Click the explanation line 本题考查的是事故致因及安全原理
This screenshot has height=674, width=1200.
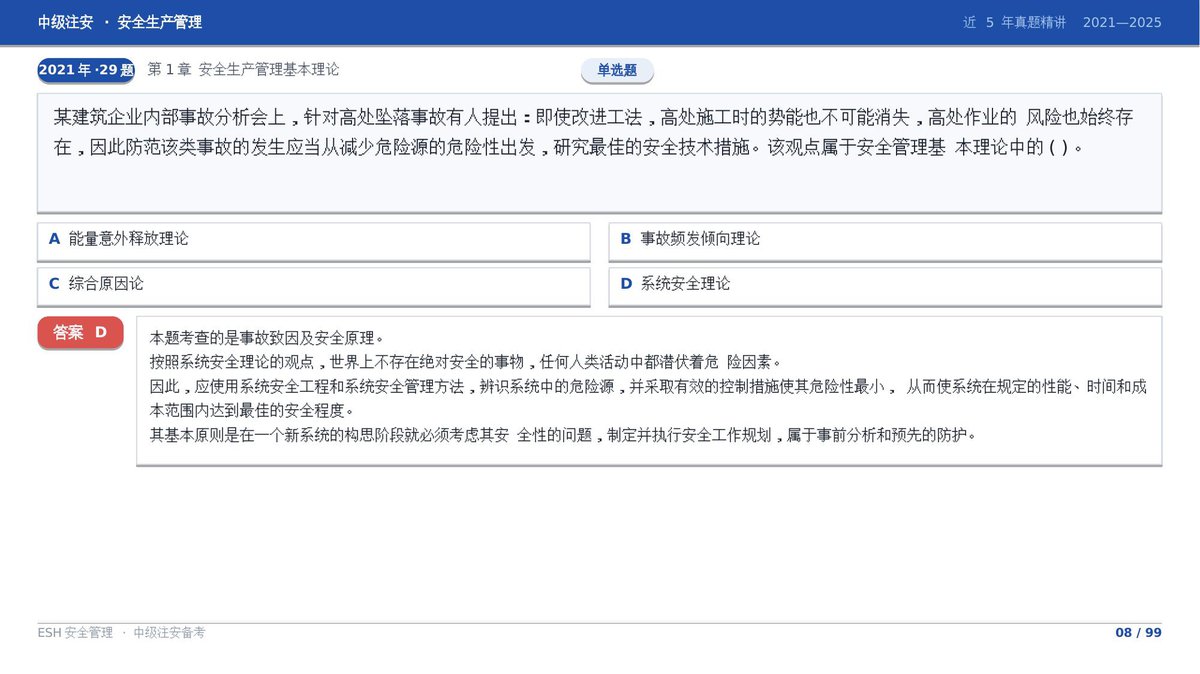[266, 337]
